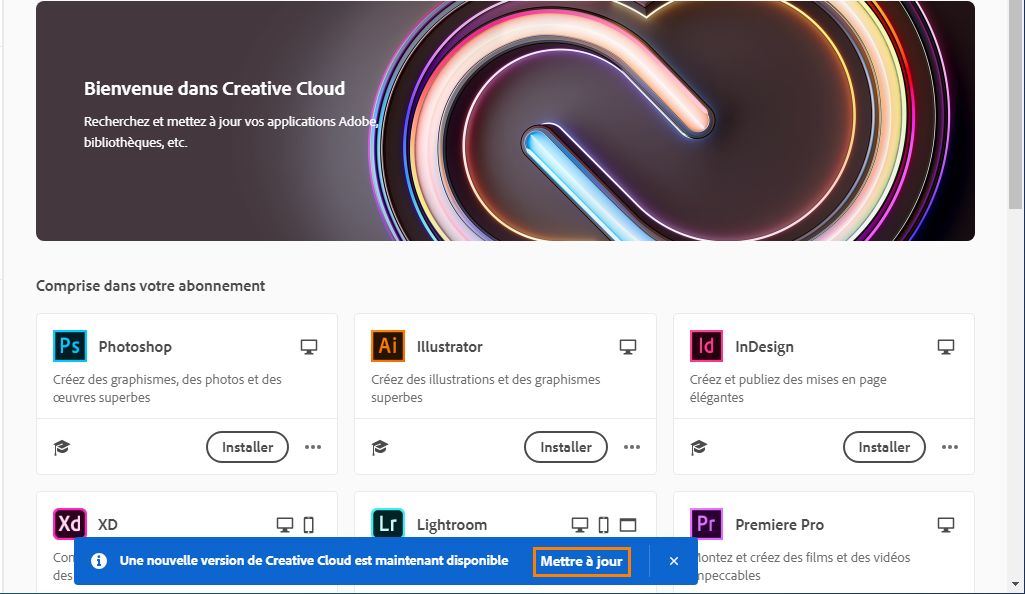The height and width of the screenshot is (594, 1025).
Task: Open Illustrator more options ellipsis menu
Action: tap(631, 447)
